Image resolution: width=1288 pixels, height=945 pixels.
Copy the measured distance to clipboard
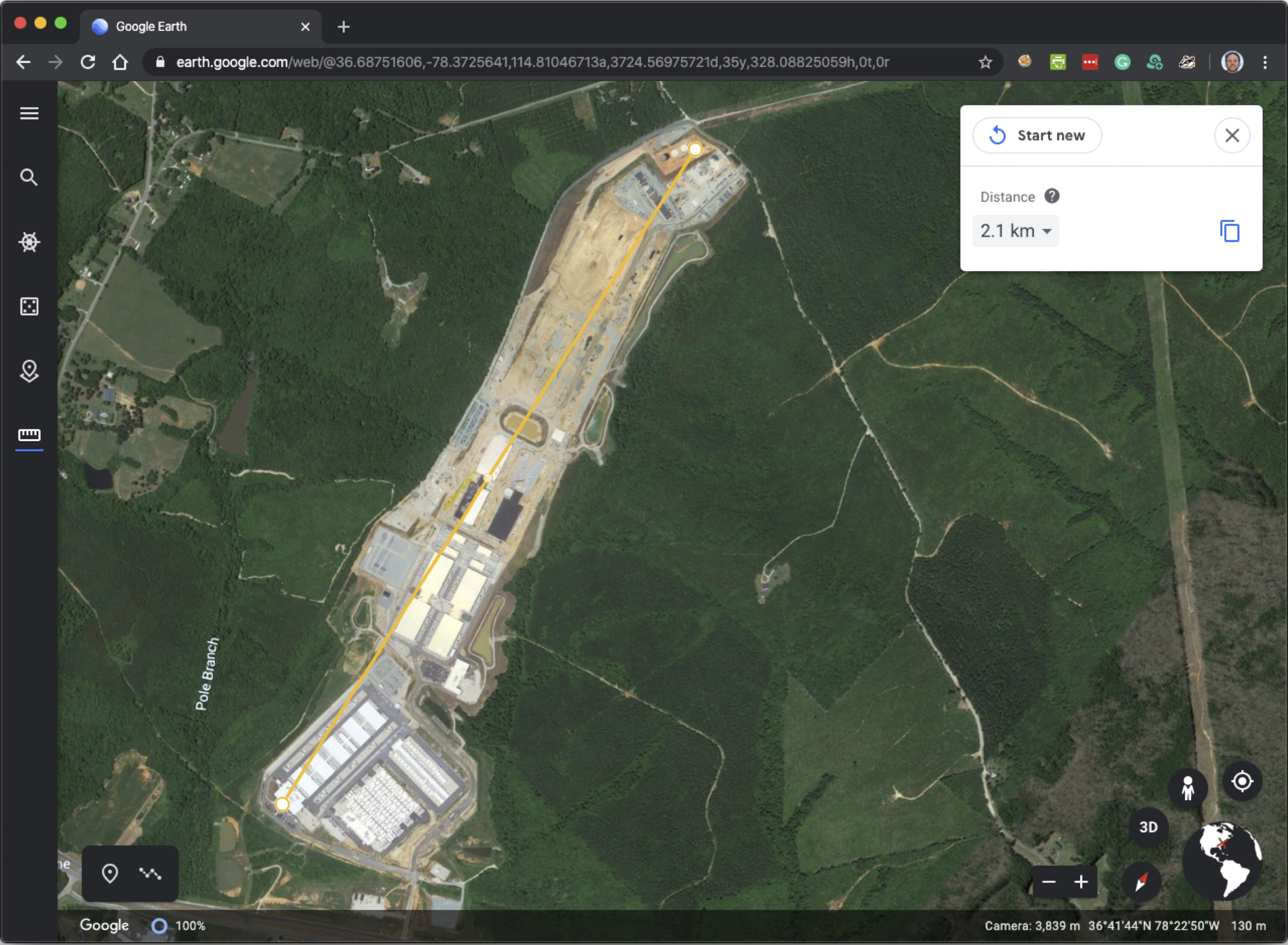click(1229, 231)
